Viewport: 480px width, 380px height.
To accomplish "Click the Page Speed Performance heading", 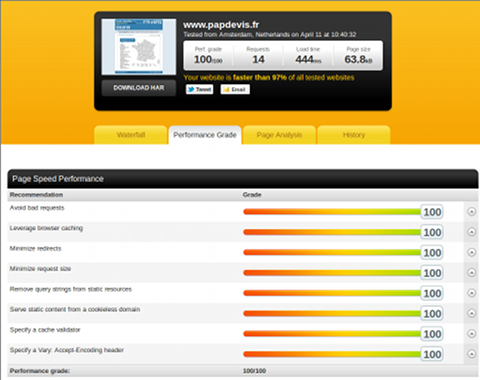I will tap(58, 179).
